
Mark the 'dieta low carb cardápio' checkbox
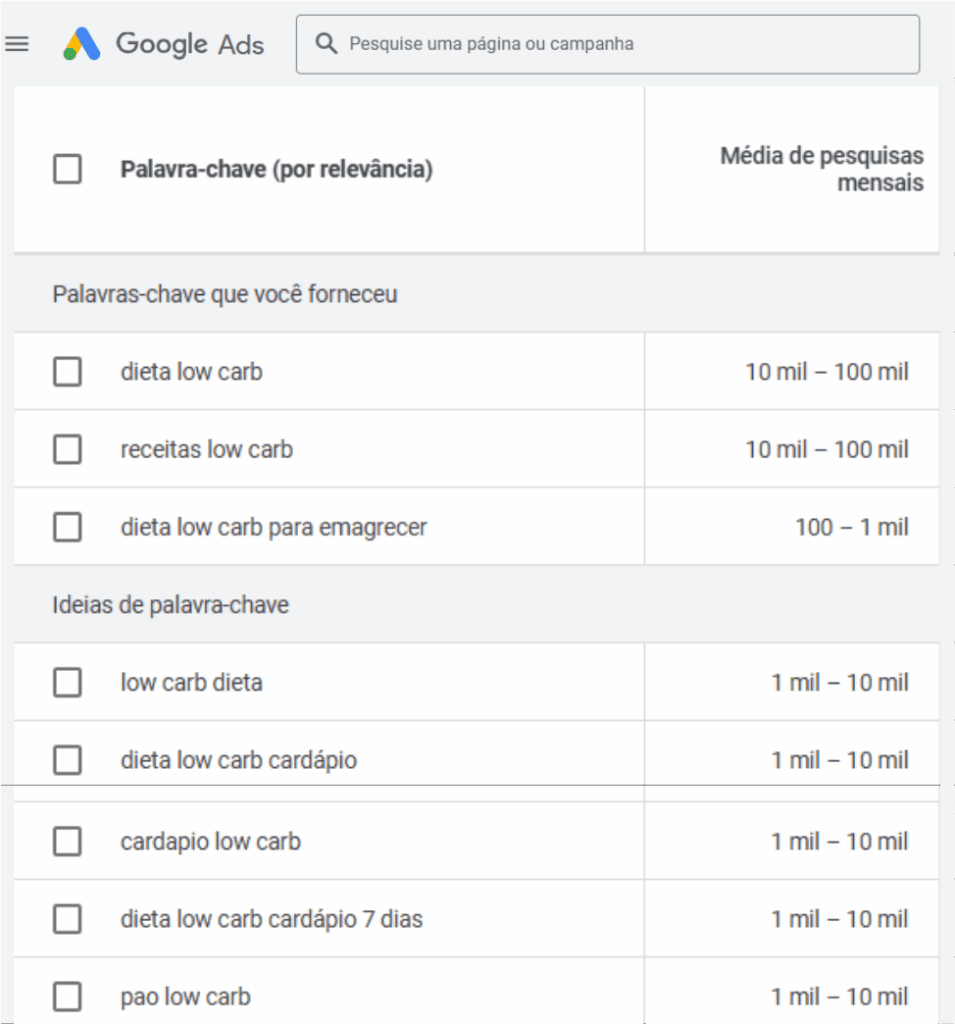click(x=67, y=761)
